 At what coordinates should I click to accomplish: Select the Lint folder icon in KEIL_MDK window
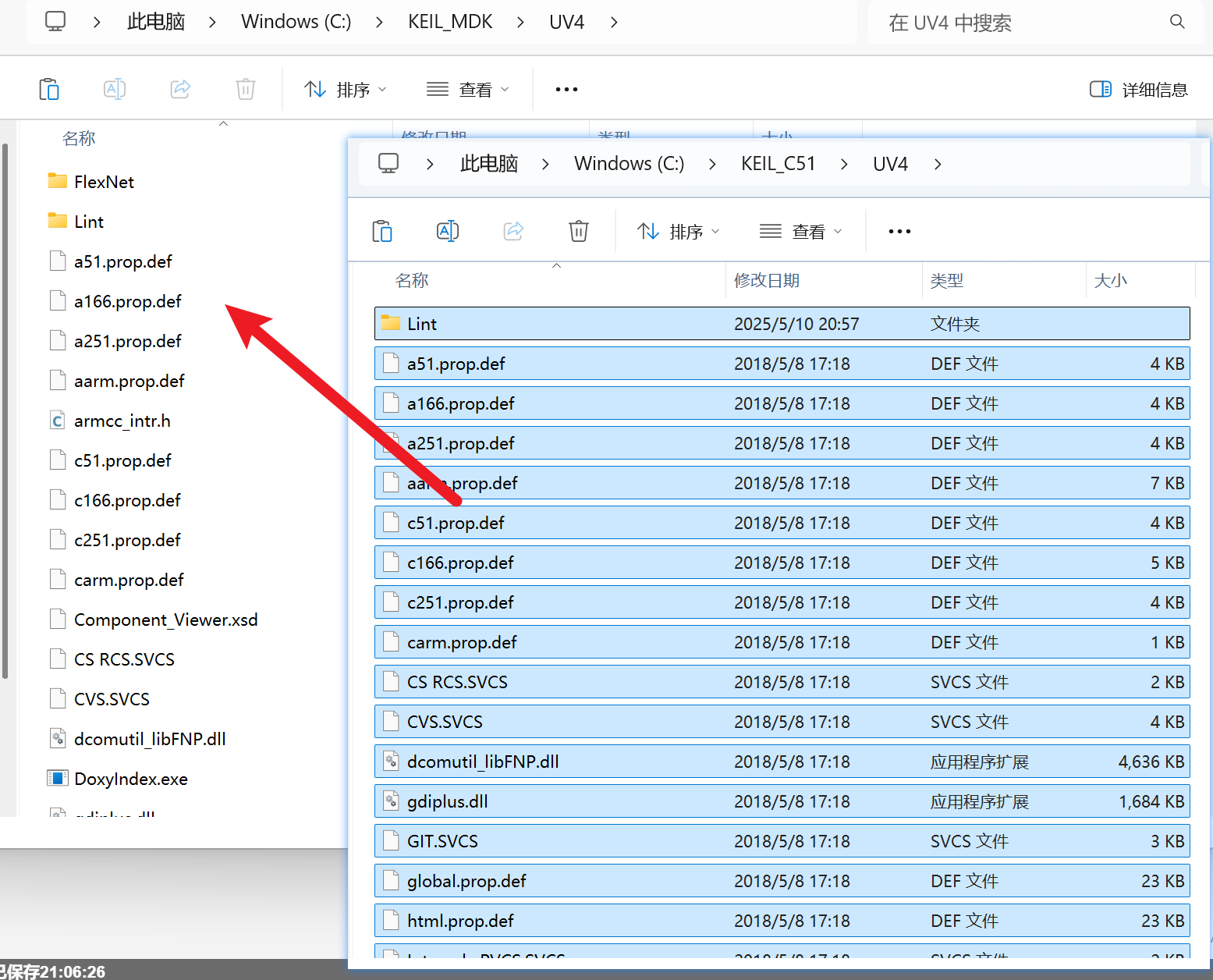[x=57, y=221]
